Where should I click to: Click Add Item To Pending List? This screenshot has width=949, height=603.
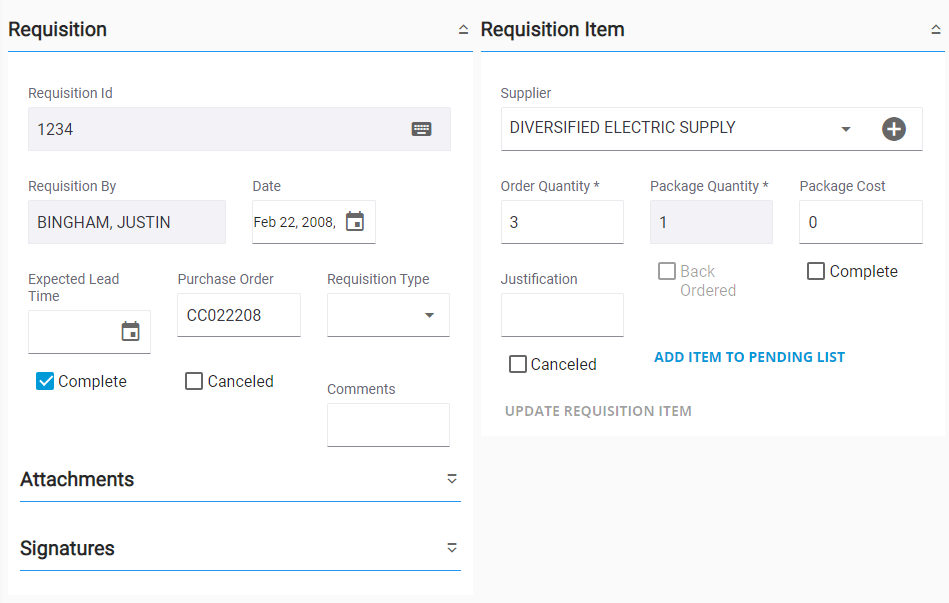pyautogui.click(x=749, y=357)
